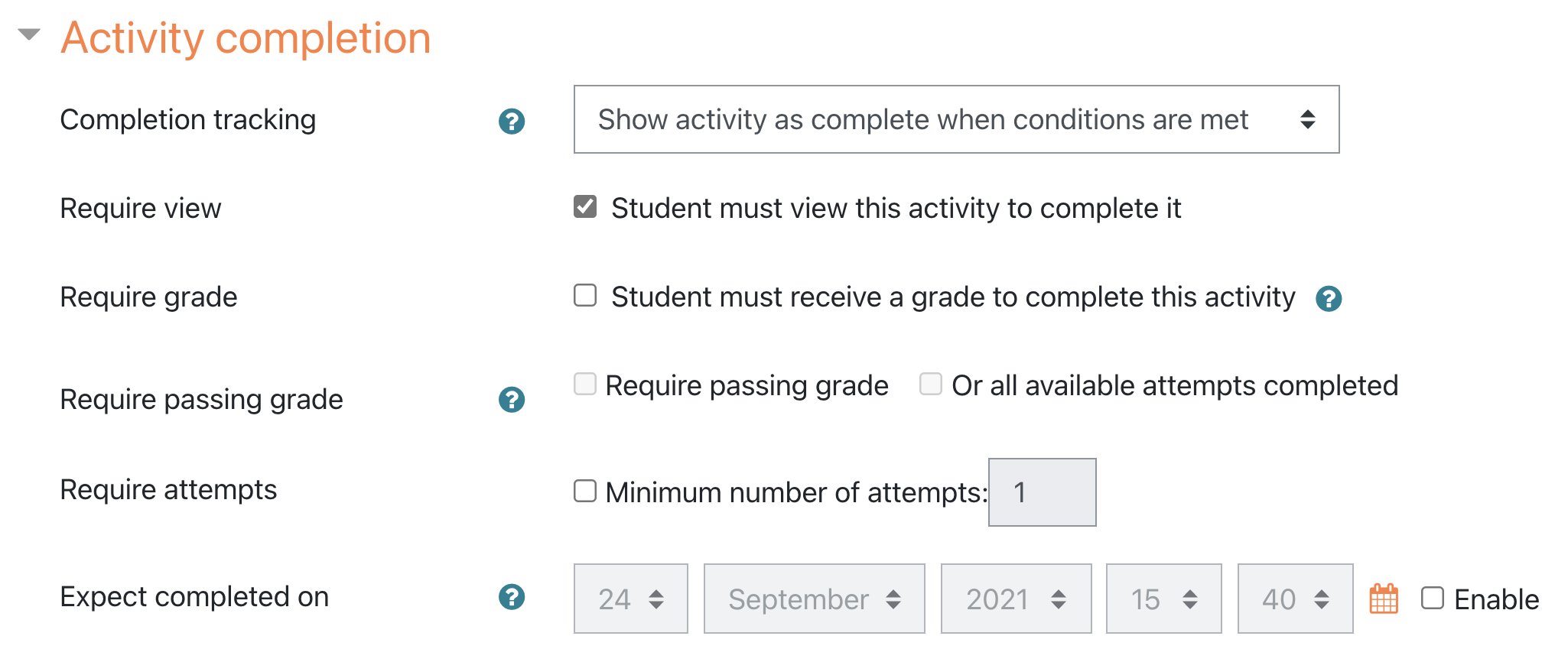Screen dimensions: 1568x662
Task: Tick the Enable expected completion checkbox
Action: (x=1433, y=598)
